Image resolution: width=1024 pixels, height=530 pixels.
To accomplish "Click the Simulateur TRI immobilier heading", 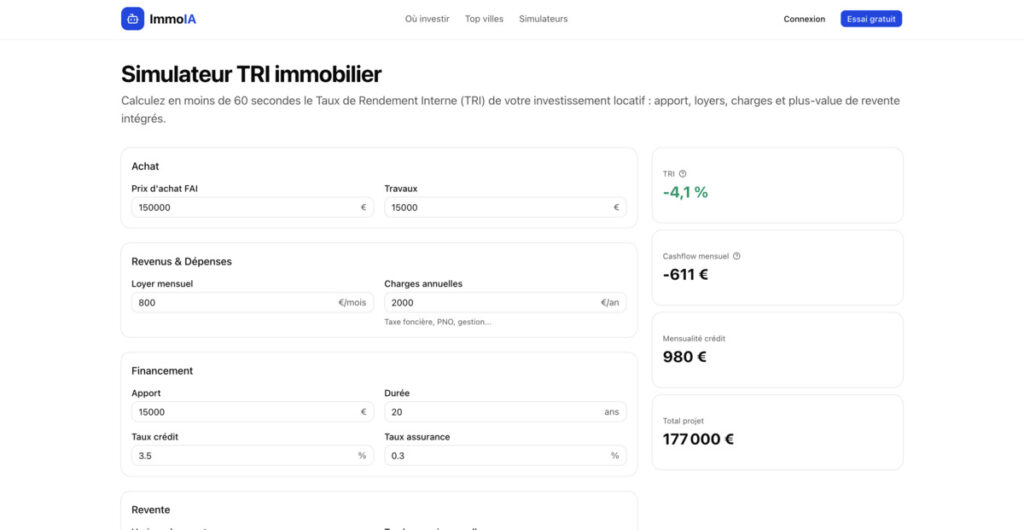I will [x=251, y=74].
